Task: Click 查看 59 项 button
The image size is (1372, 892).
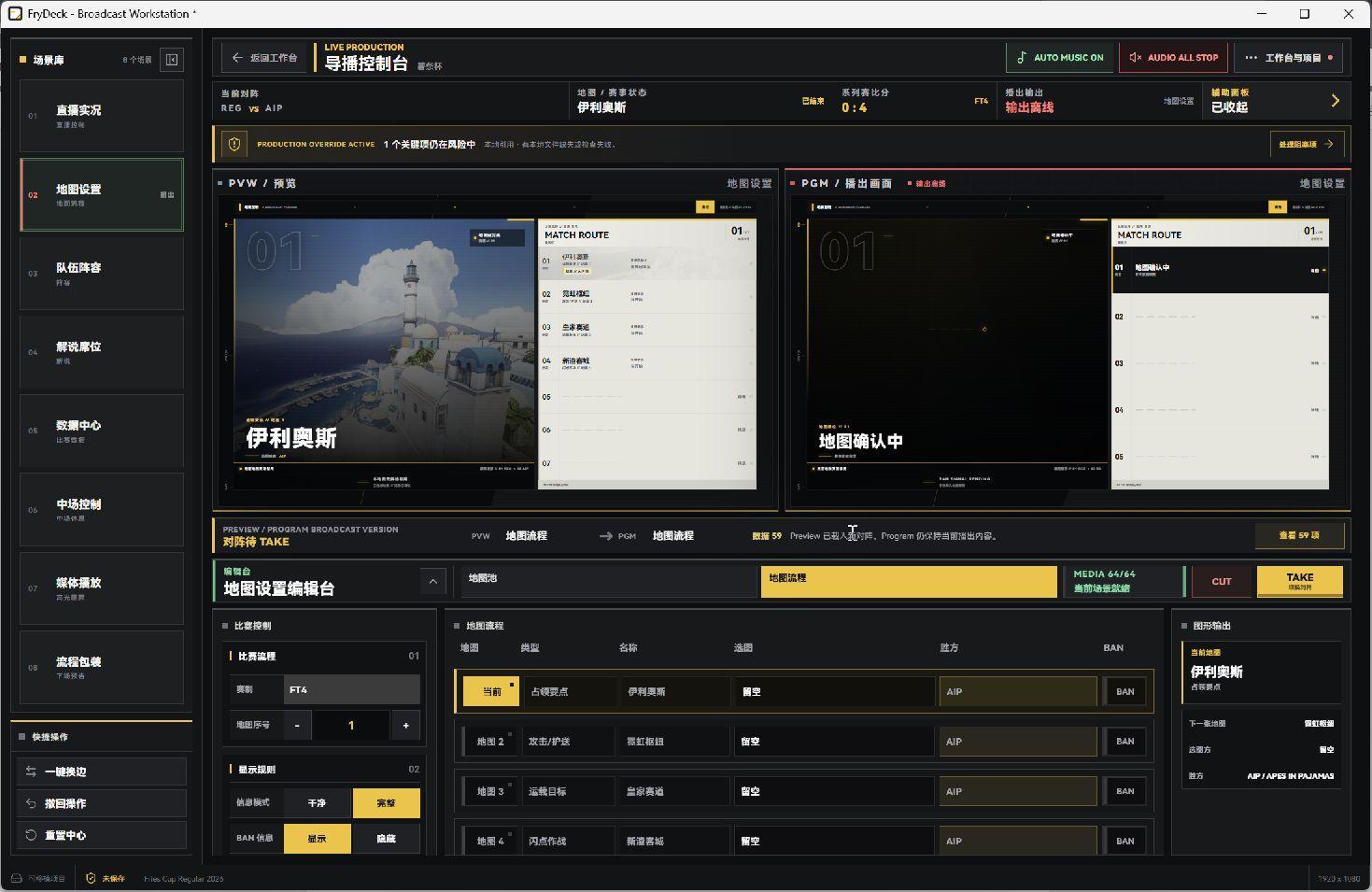Action: 1299,535
